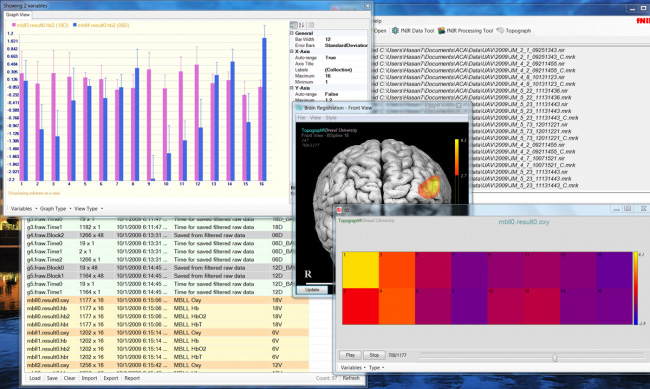Open the Graph Type dropdown
The height and width of the screenshot is (389, 650).
click(x=55, y=209)
